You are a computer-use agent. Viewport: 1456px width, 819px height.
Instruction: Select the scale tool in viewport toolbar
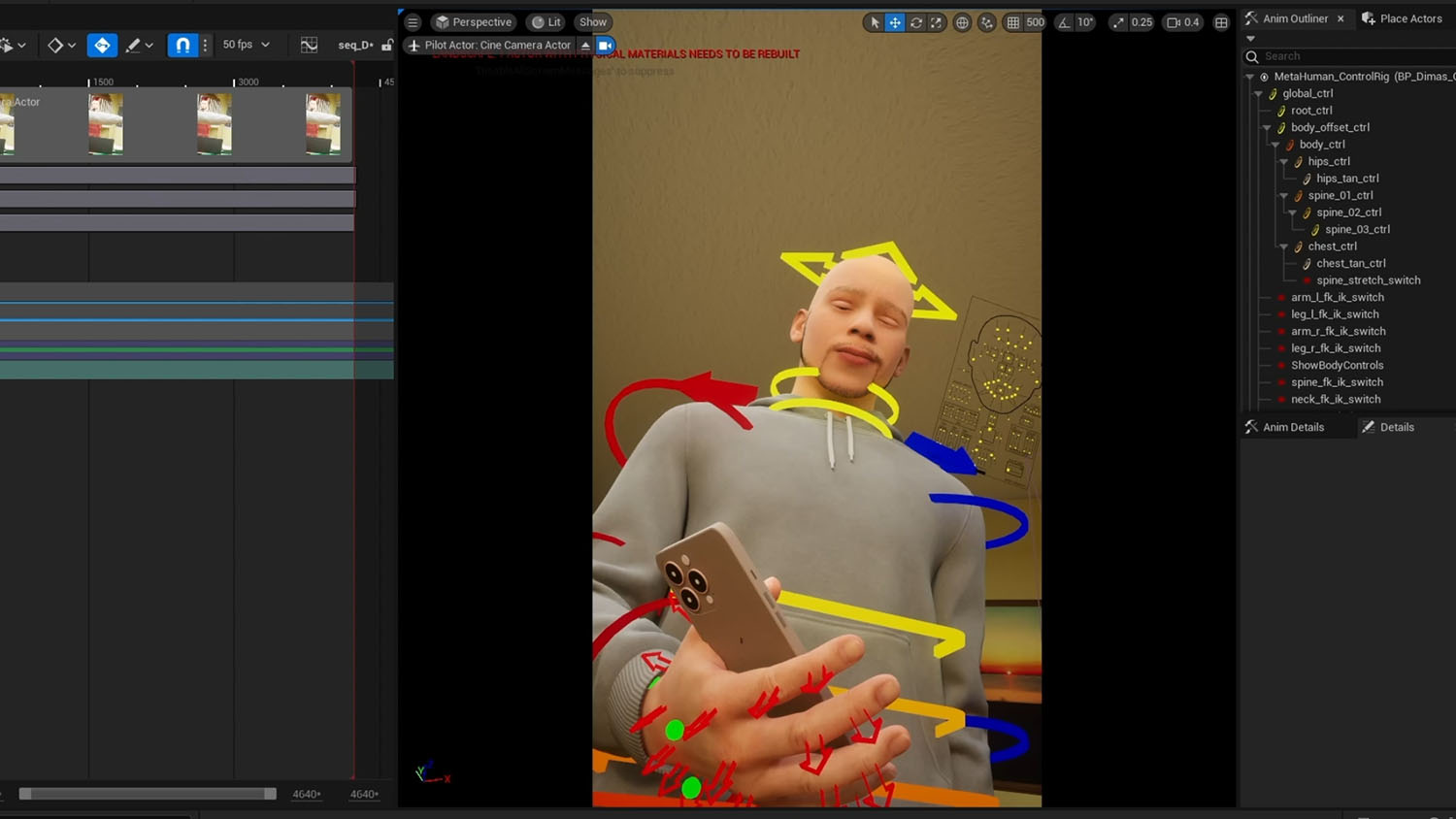[x=936, y=22]
